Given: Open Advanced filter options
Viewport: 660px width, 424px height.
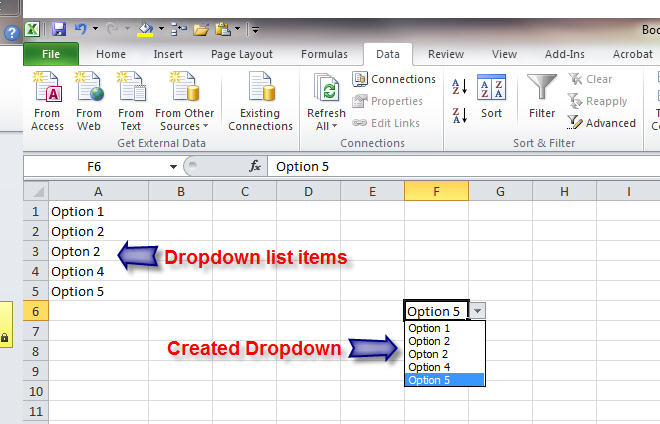Looking at the screenshot, I should click(601, 123).
